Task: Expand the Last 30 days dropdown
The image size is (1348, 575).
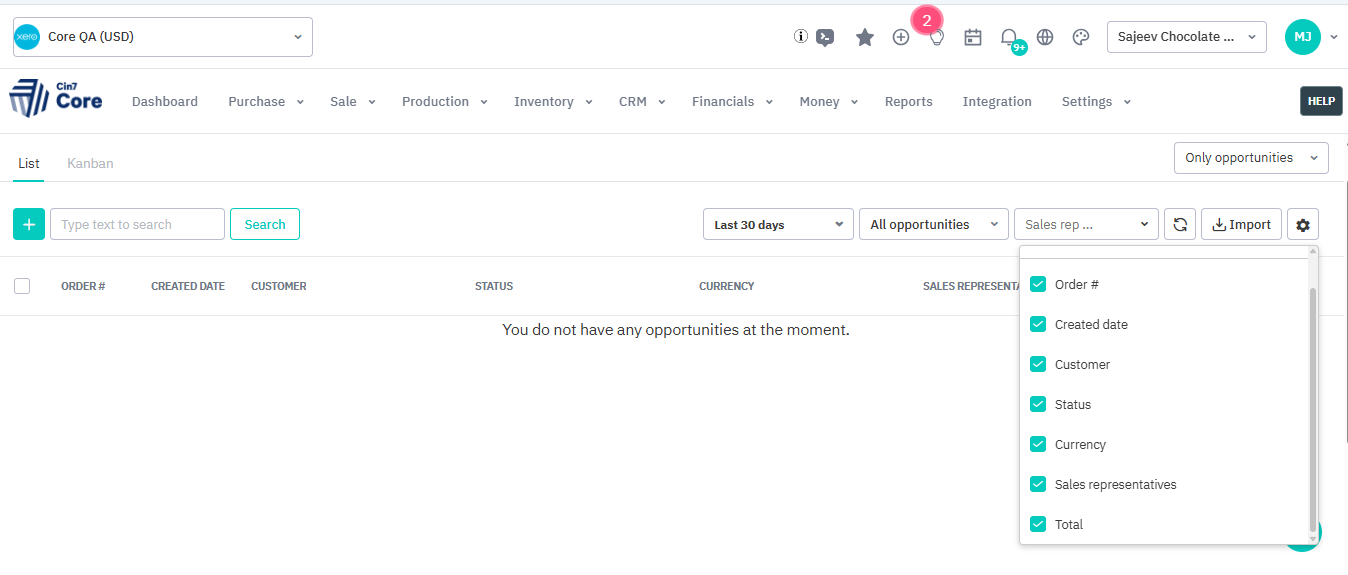Action: 778,224
